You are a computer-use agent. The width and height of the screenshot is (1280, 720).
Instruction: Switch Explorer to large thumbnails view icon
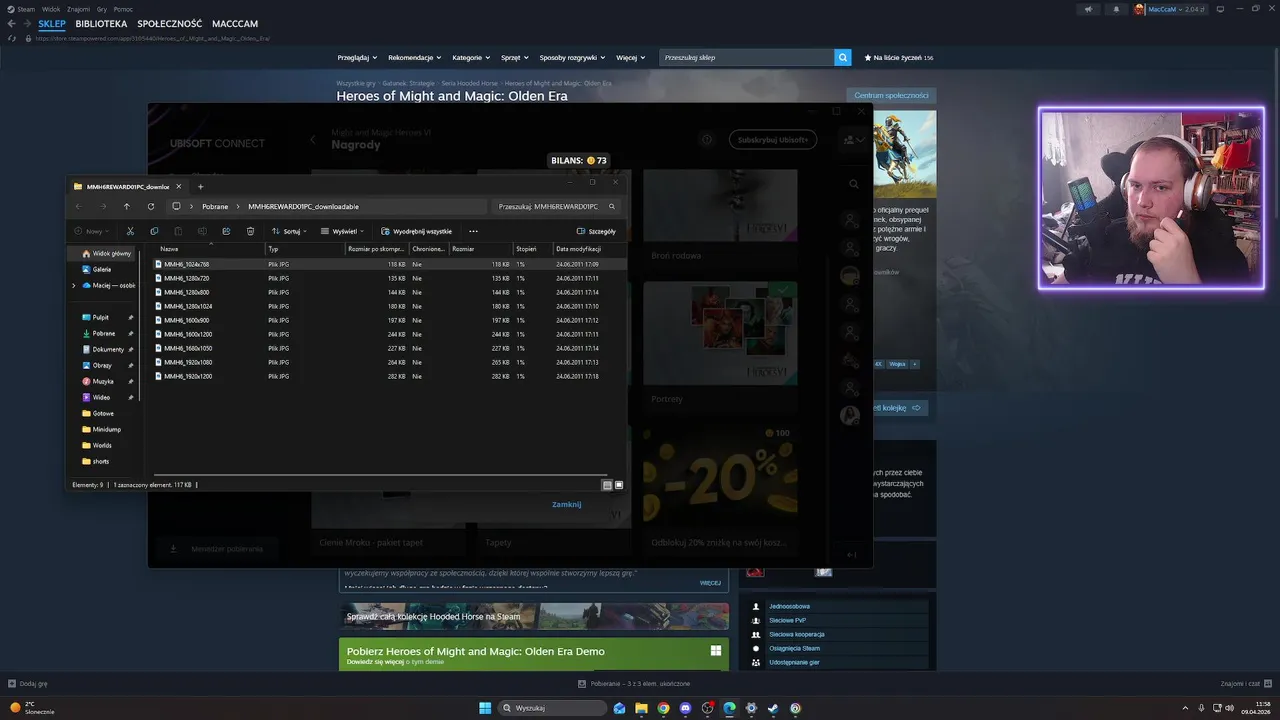click(x=619, y=485)
